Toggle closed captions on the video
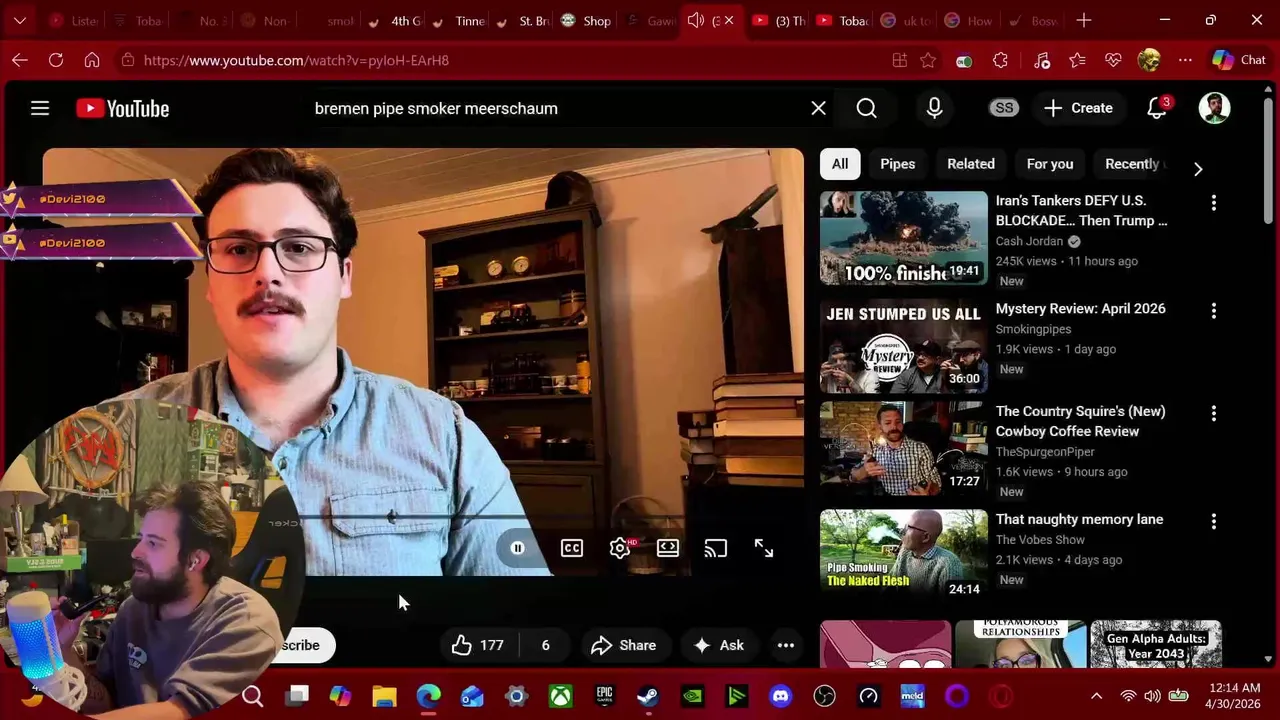Screen dimensions: 1280x720 pyautogui.click(x=572, y=548)
